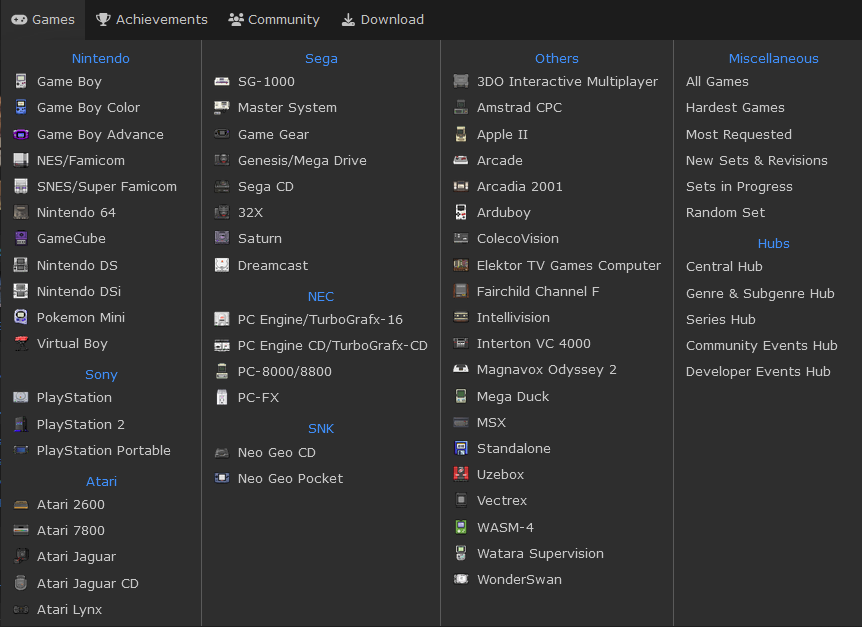Open the Games menu

(x=43, y=20)
